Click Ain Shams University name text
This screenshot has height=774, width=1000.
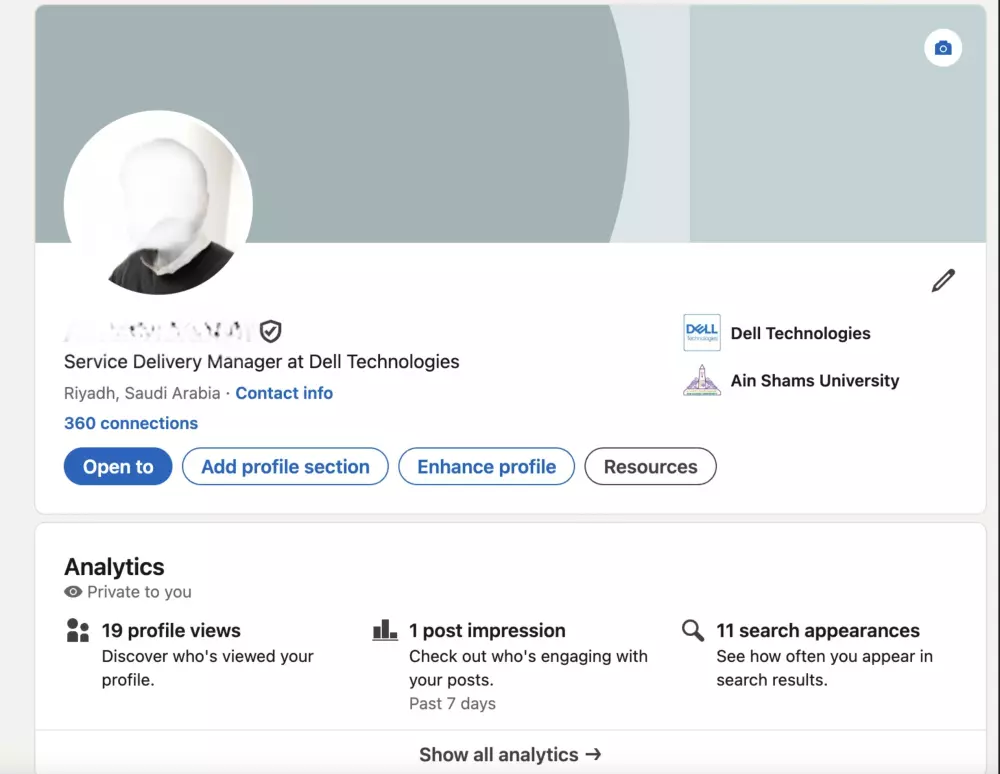[815, 381]
